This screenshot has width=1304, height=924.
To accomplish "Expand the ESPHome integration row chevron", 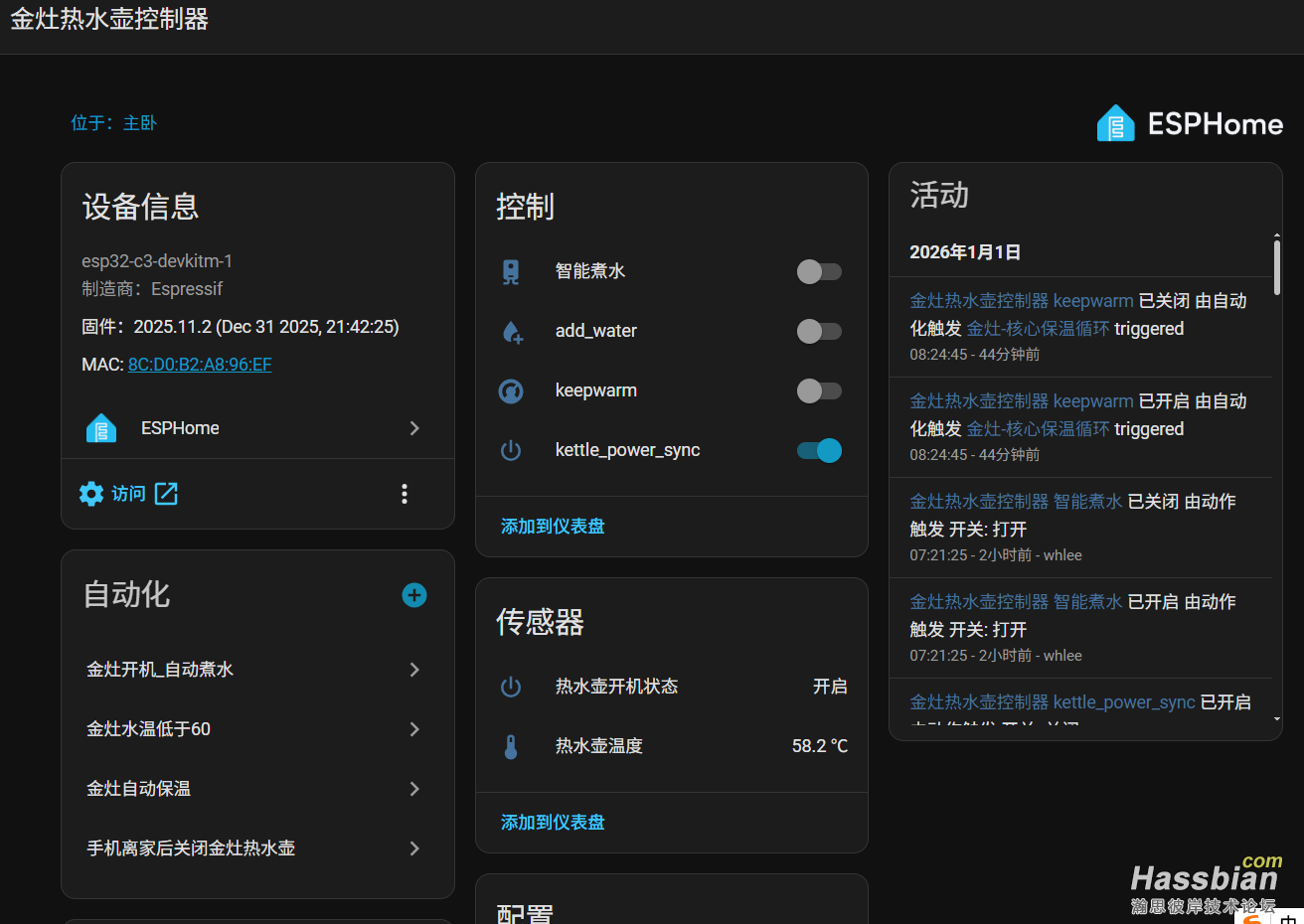I will click(414, 427).
